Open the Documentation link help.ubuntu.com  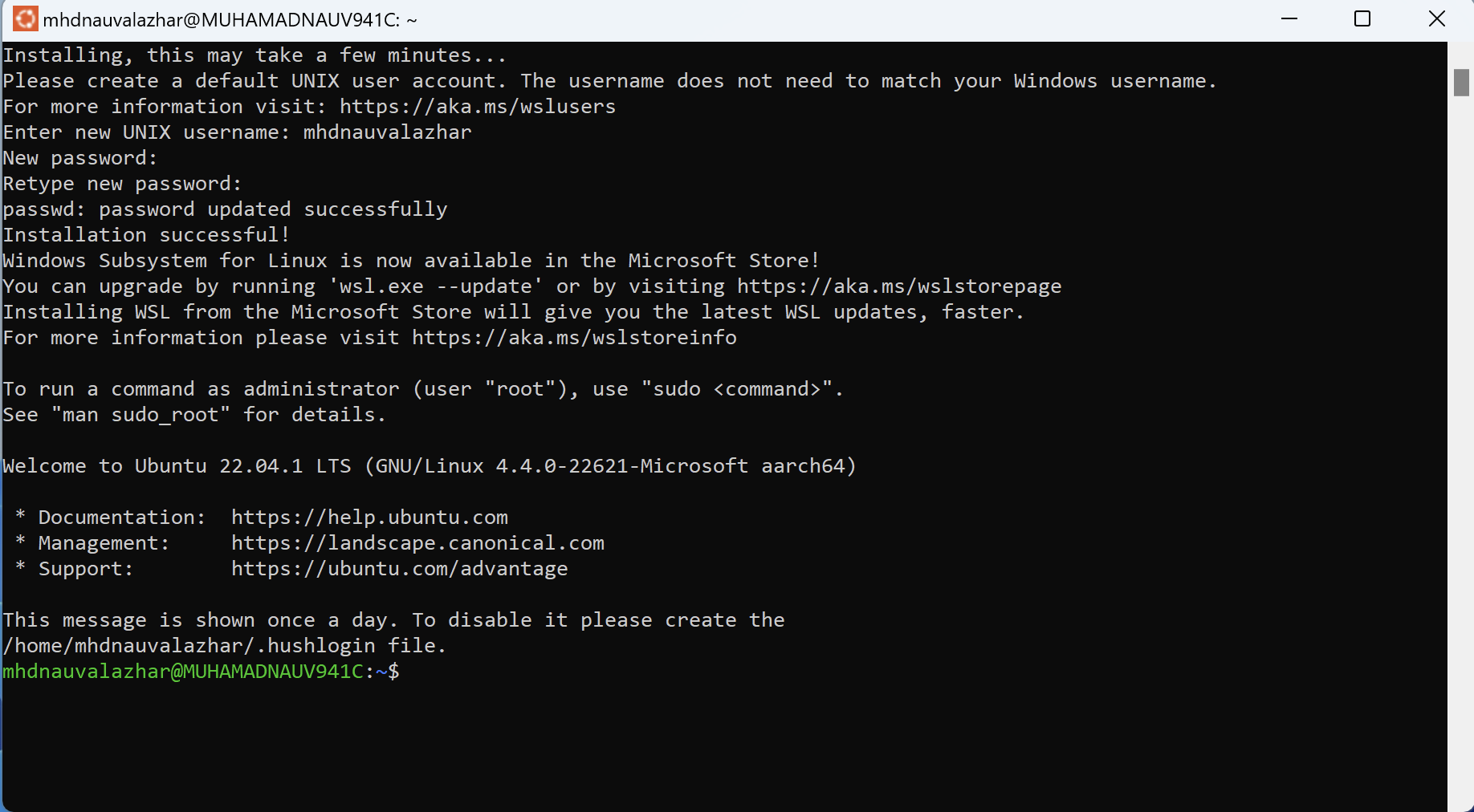368,517
